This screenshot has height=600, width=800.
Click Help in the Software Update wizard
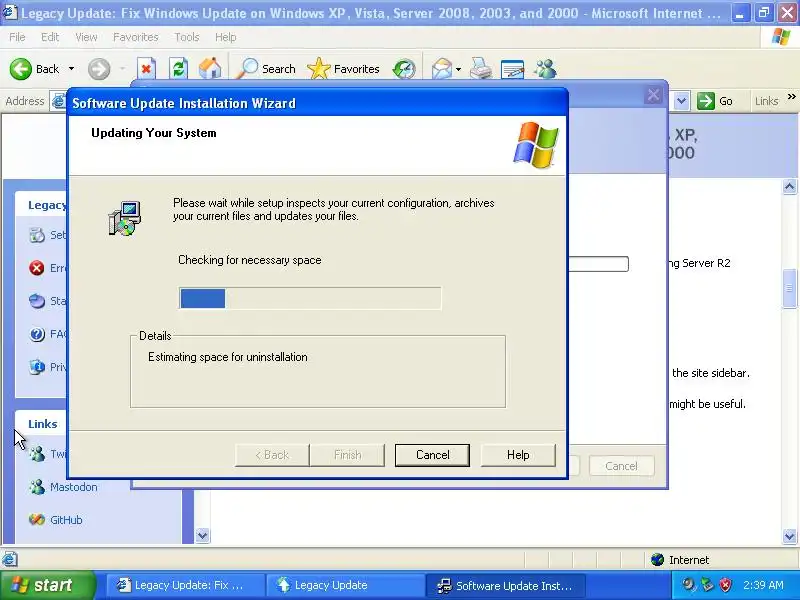point(518,455)
